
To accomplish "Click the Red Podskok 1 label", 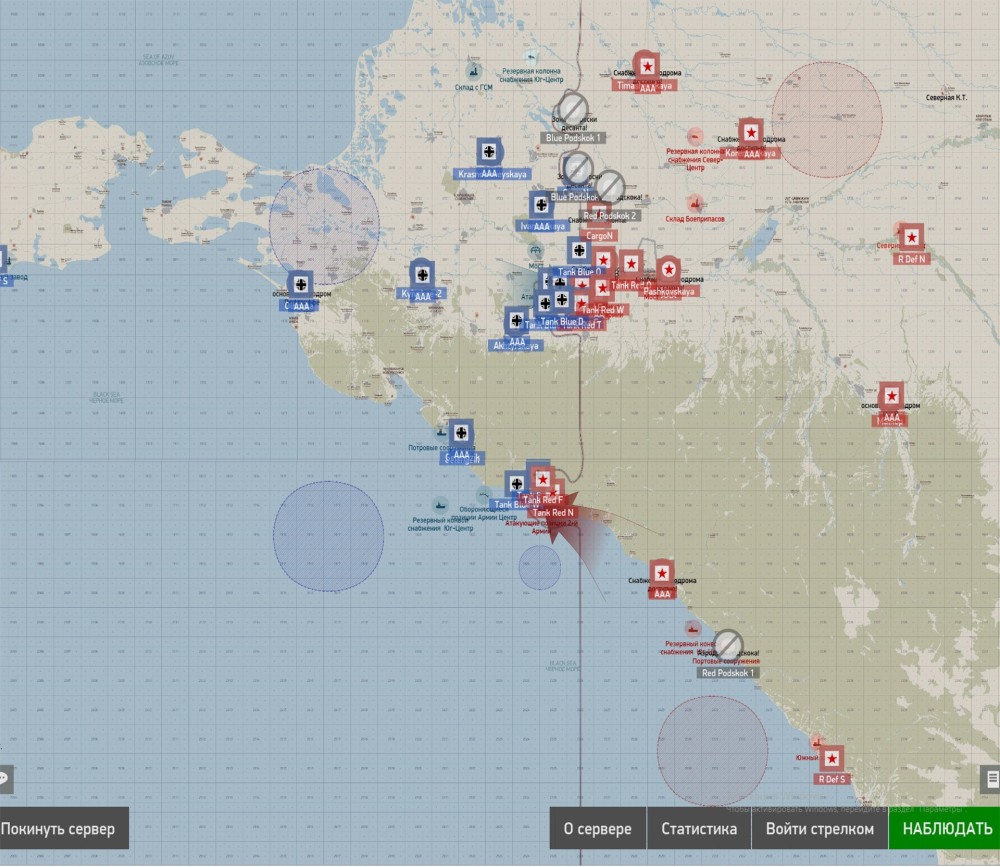I will pos(728,673).
